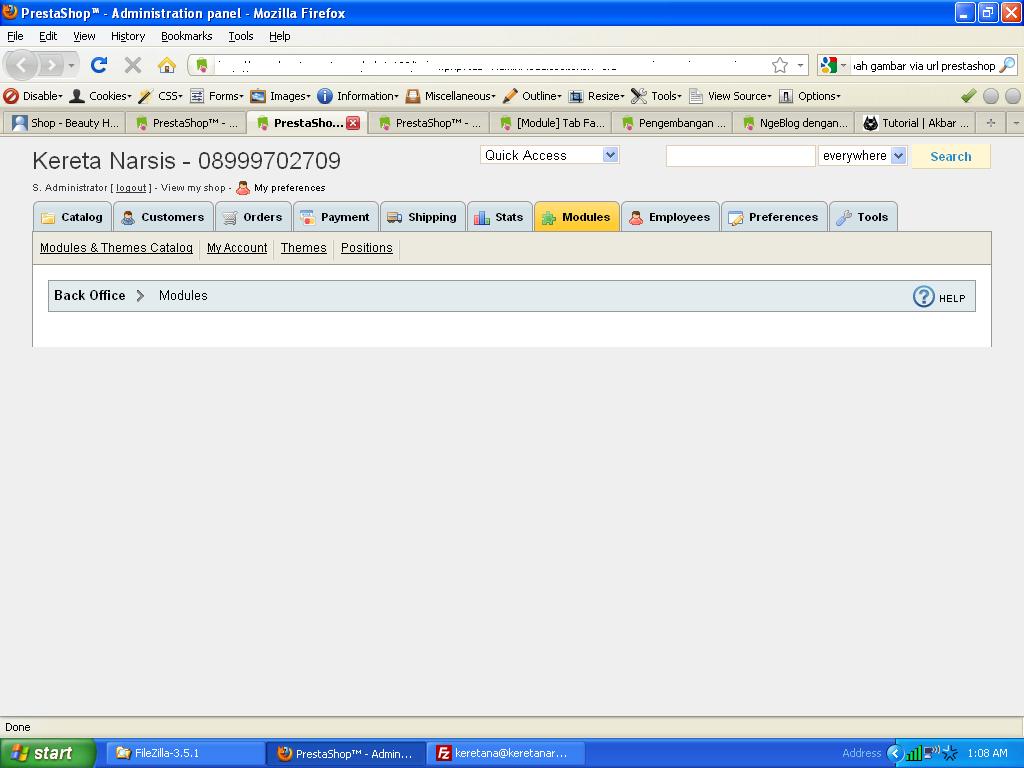Viewport: 1024px width, 768px height.
Task: Open the File menu
Action: 15,36
